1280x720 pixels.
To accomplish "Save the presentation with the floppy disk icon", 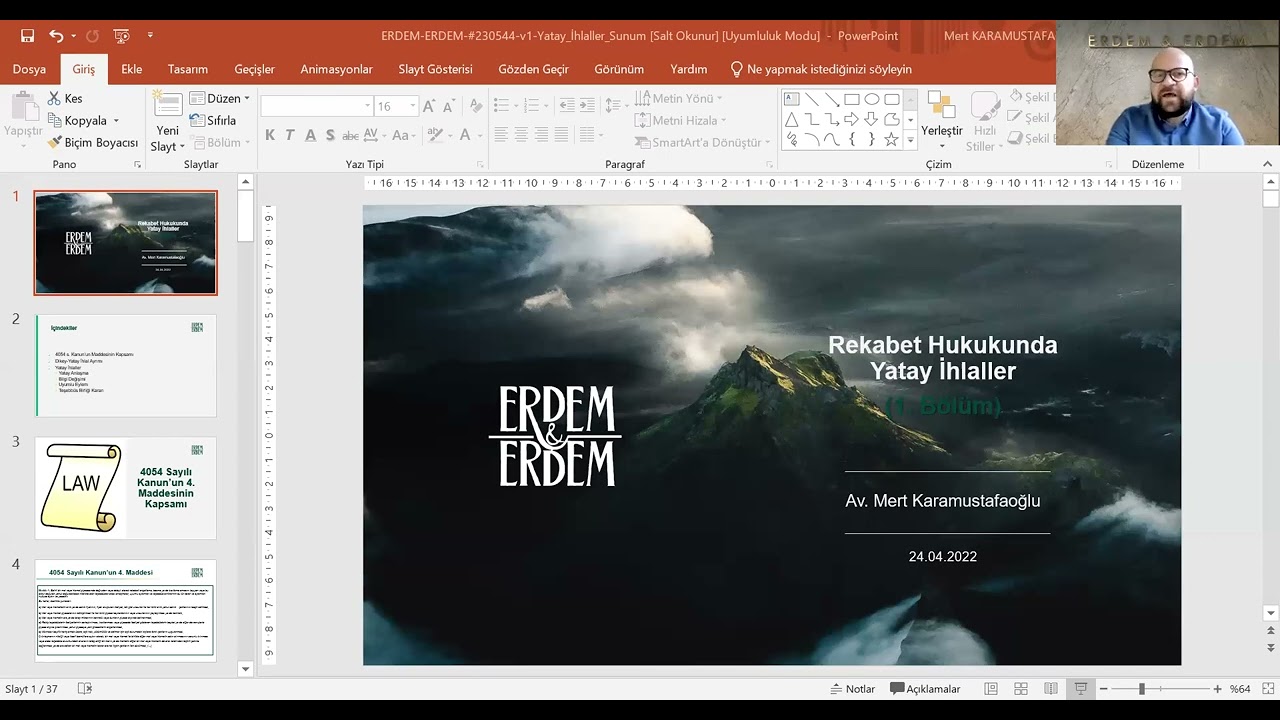I will click(27, 36).
